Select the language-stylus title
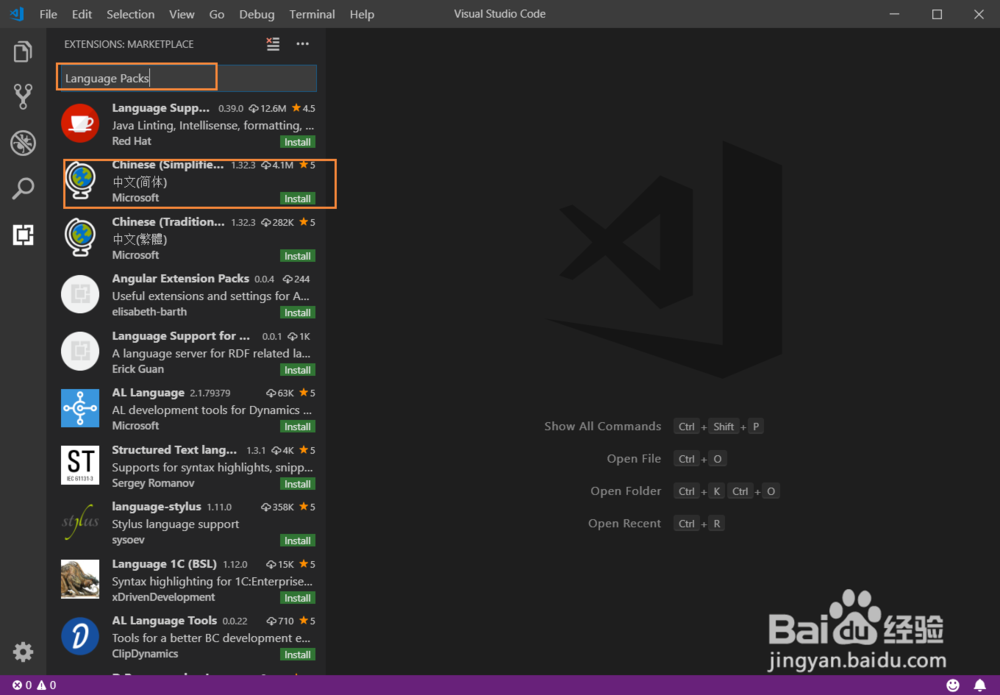The height and width of the screenshot is (695, 1000). pyautogui.click(x=156, y=507)
